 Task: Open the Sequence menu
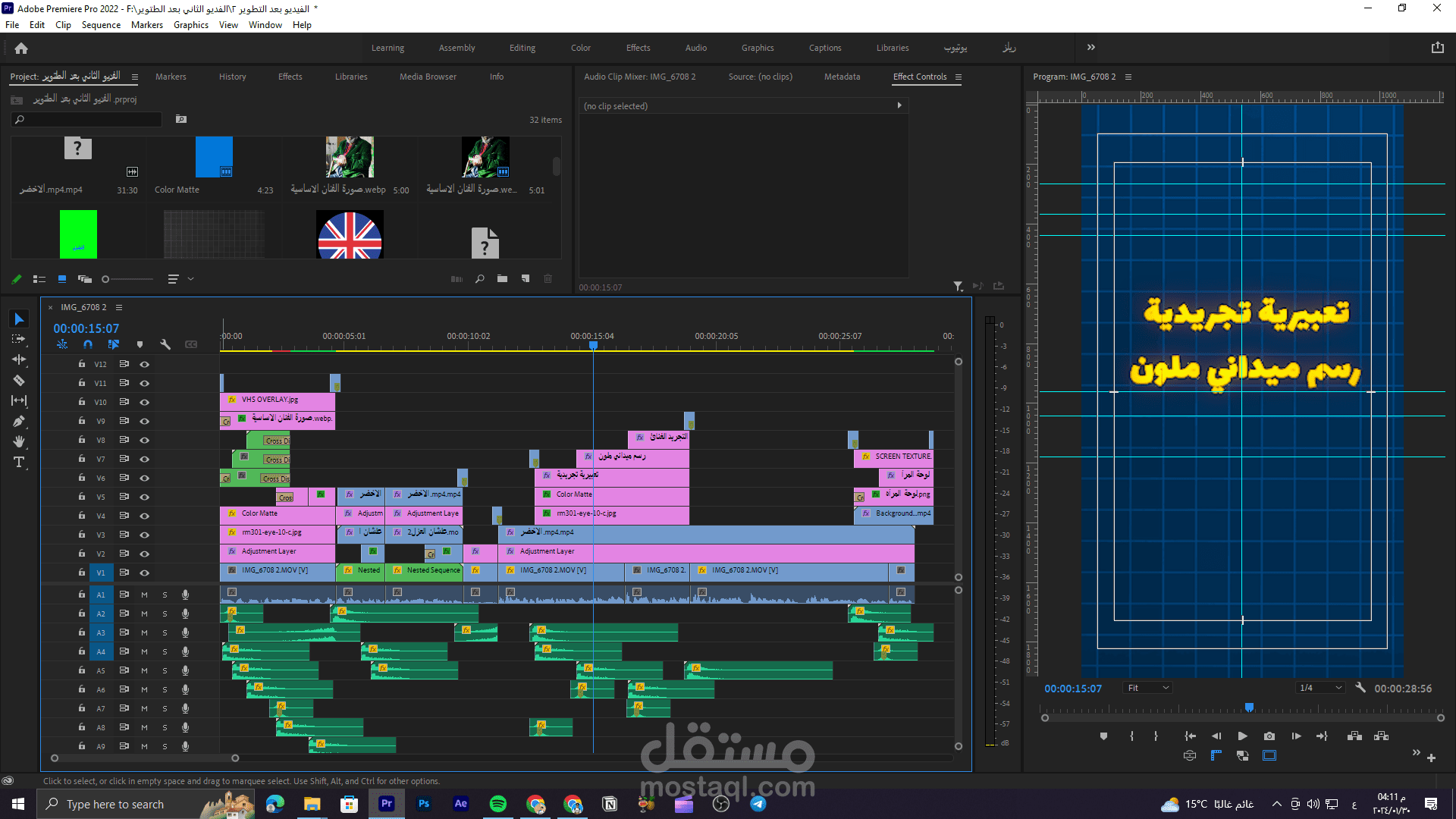tap(101, 25)
